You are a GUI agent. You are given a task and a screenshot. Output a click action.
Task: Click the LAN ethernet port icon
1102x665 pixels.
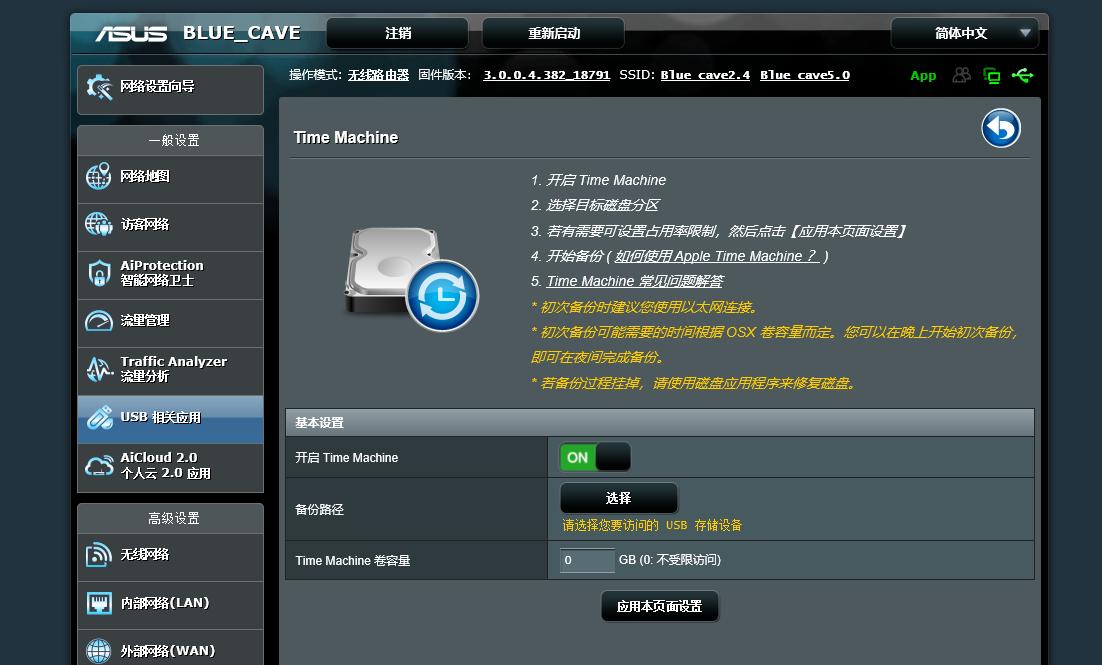(99, 602)
